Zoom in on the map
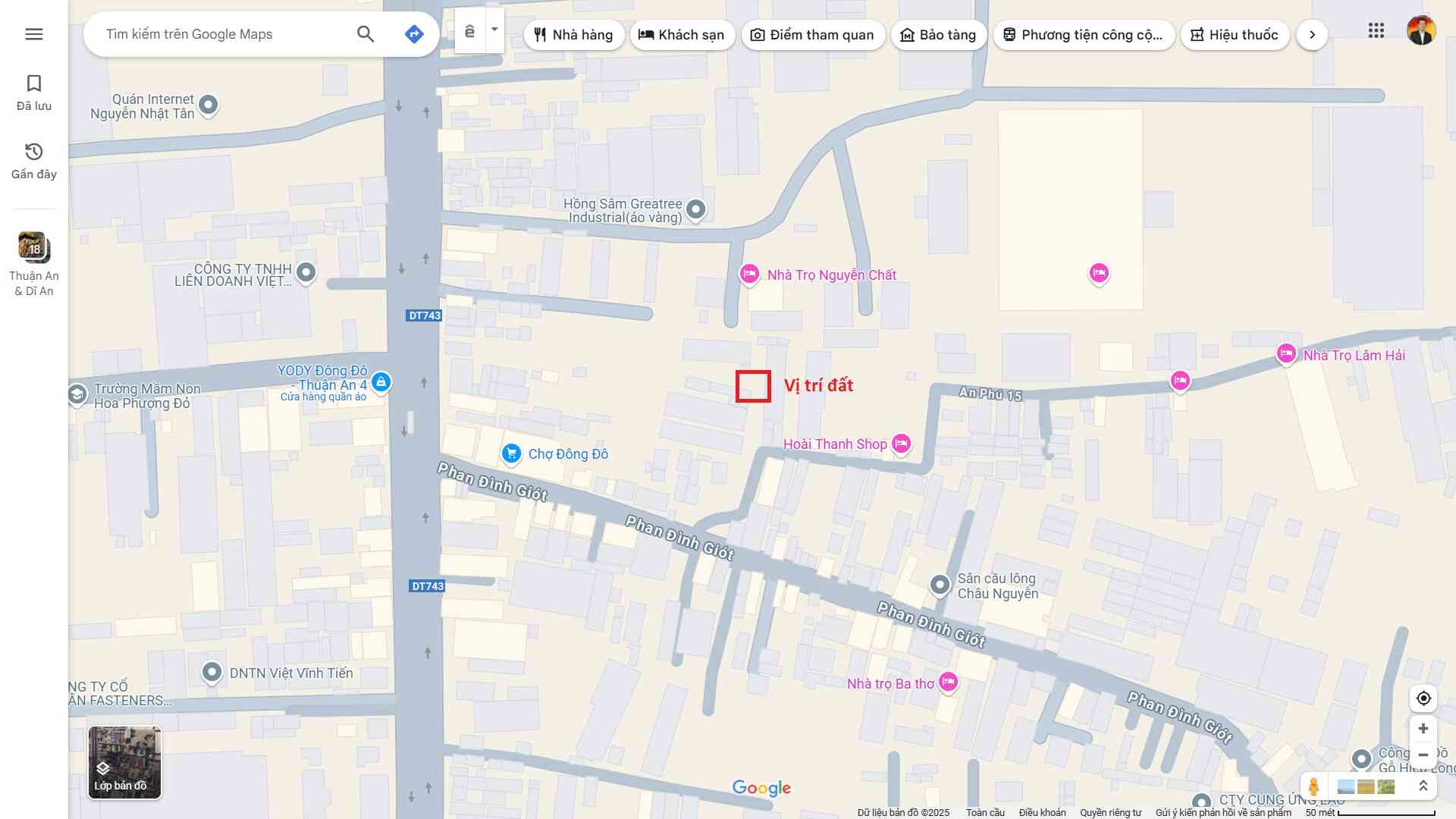 pyautogui.click(x=1423, y=729)
